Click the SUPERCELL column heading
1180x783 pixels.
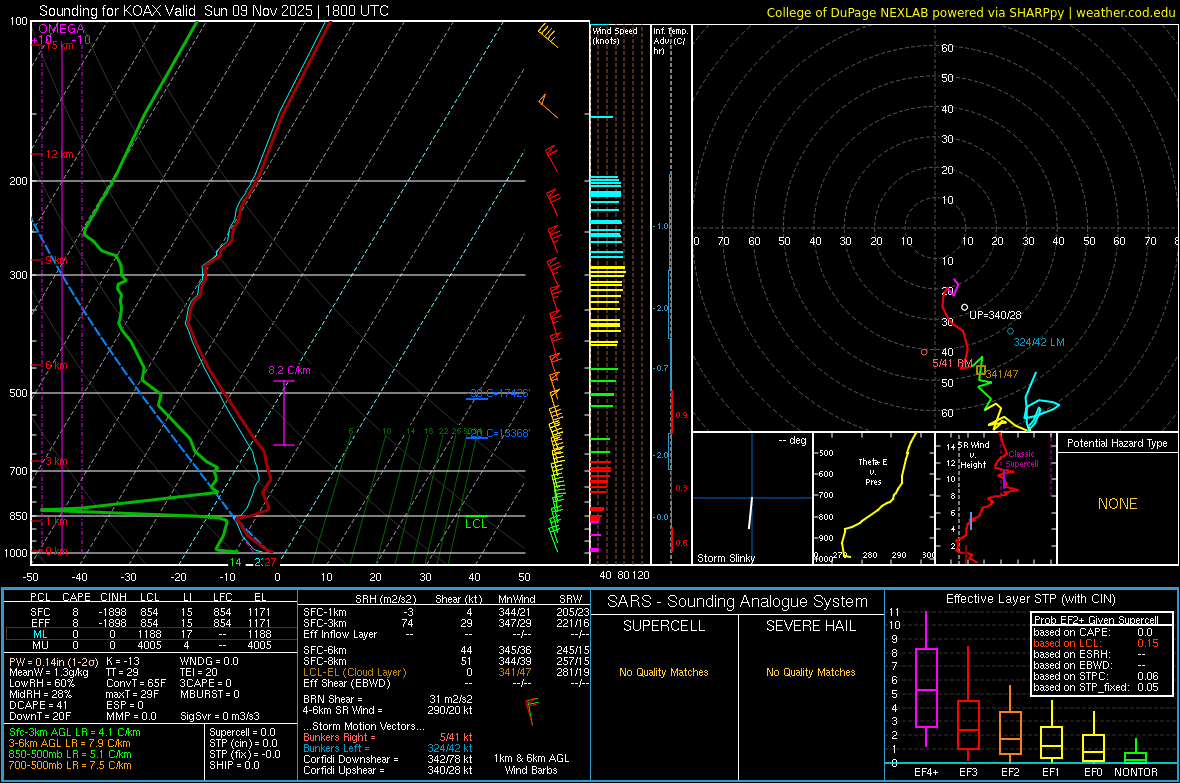pyautogui.click(x=664, y=626)
